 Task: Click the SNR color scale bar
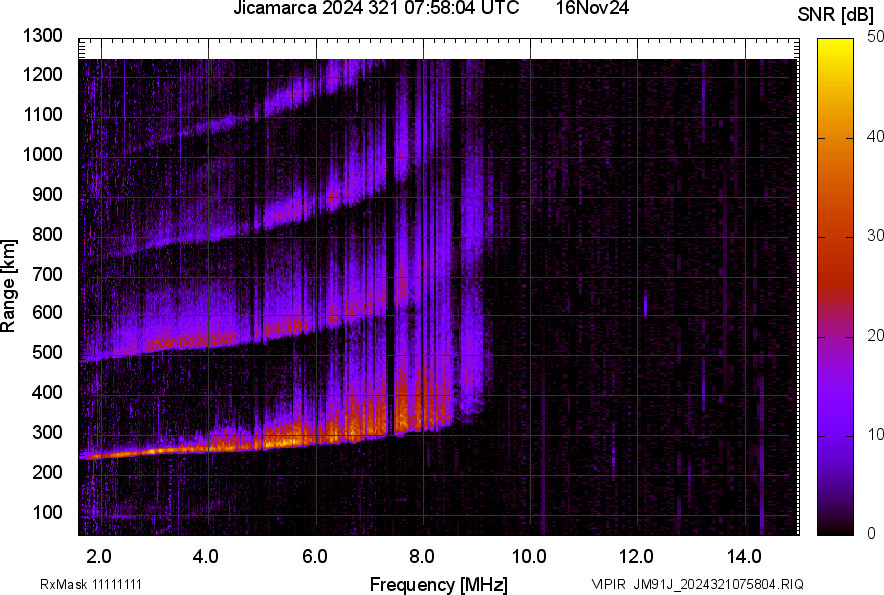click(x=836, y=287)
